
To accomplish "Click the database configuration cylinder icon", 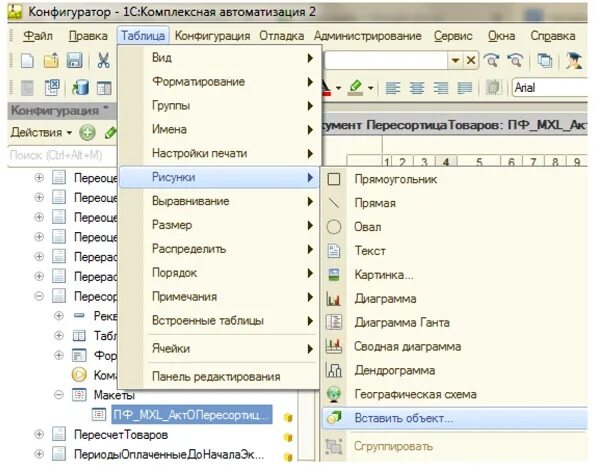I will pyautogui.click(x=81, y=88).
